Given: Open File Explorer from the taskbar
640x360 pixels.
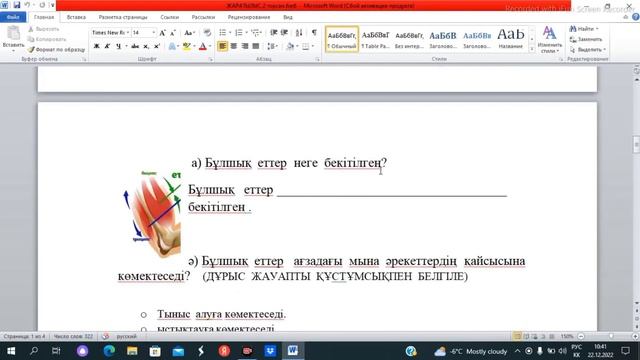Looking at the screenshot, I should click(x=132, y=351).
